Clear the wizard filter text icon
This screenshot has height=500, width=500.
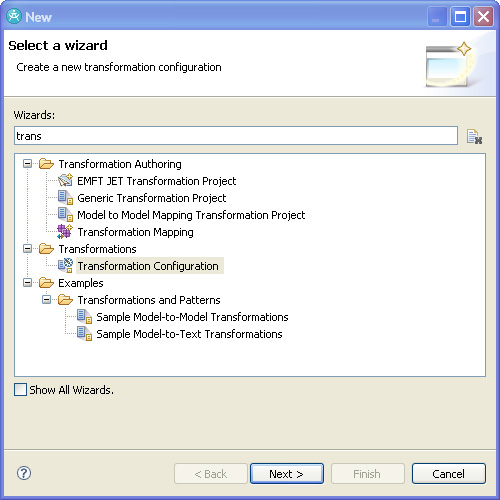pos(474,136)
